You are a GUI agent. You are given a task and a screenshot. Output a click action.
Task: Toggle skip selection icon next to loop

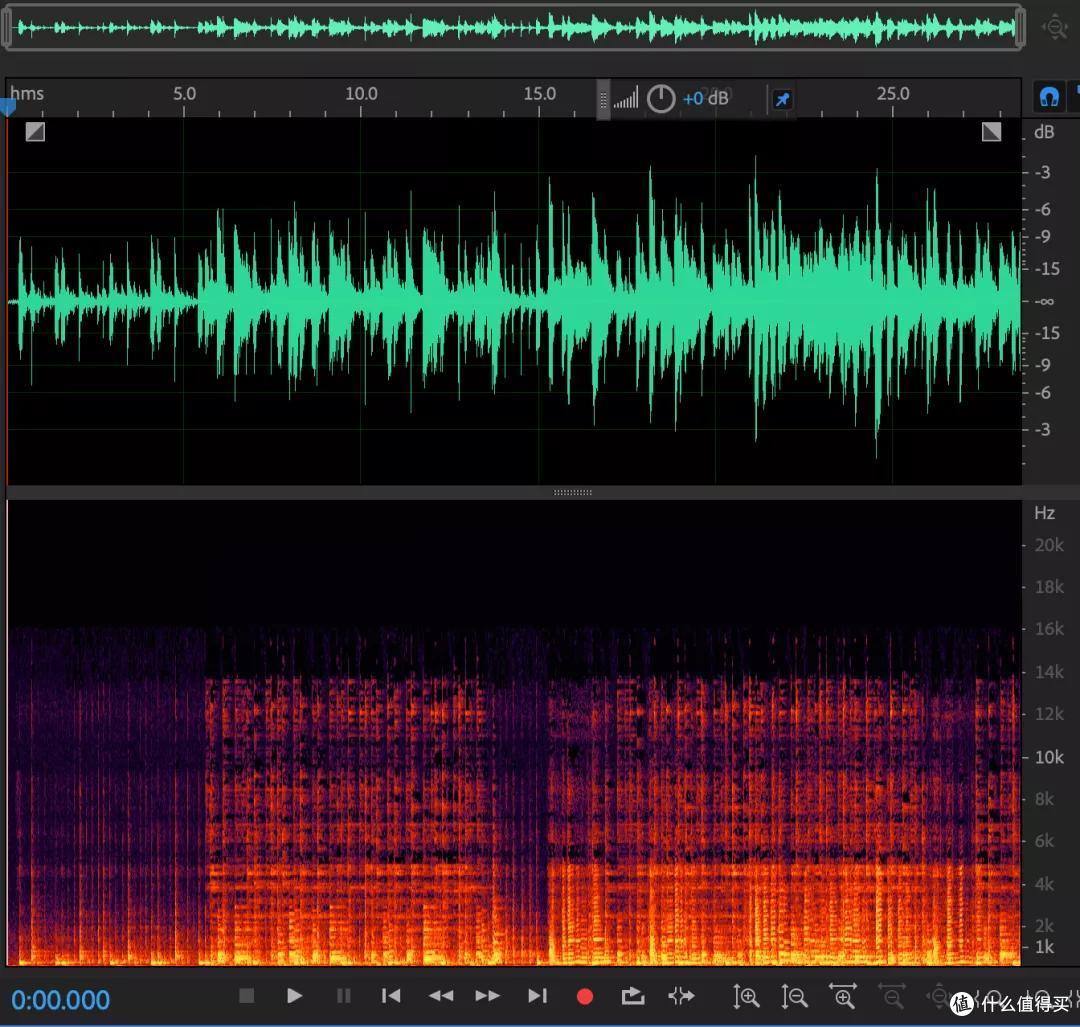[x=681, y=996]
